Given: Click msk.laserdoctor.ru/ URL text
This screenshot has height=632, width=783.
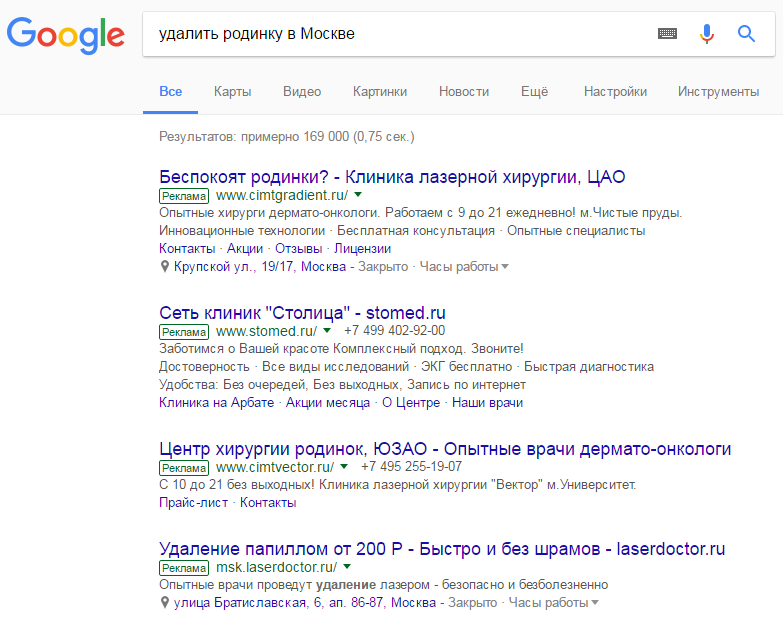Looking at the screenshot, I should click(x=276, y=568).
